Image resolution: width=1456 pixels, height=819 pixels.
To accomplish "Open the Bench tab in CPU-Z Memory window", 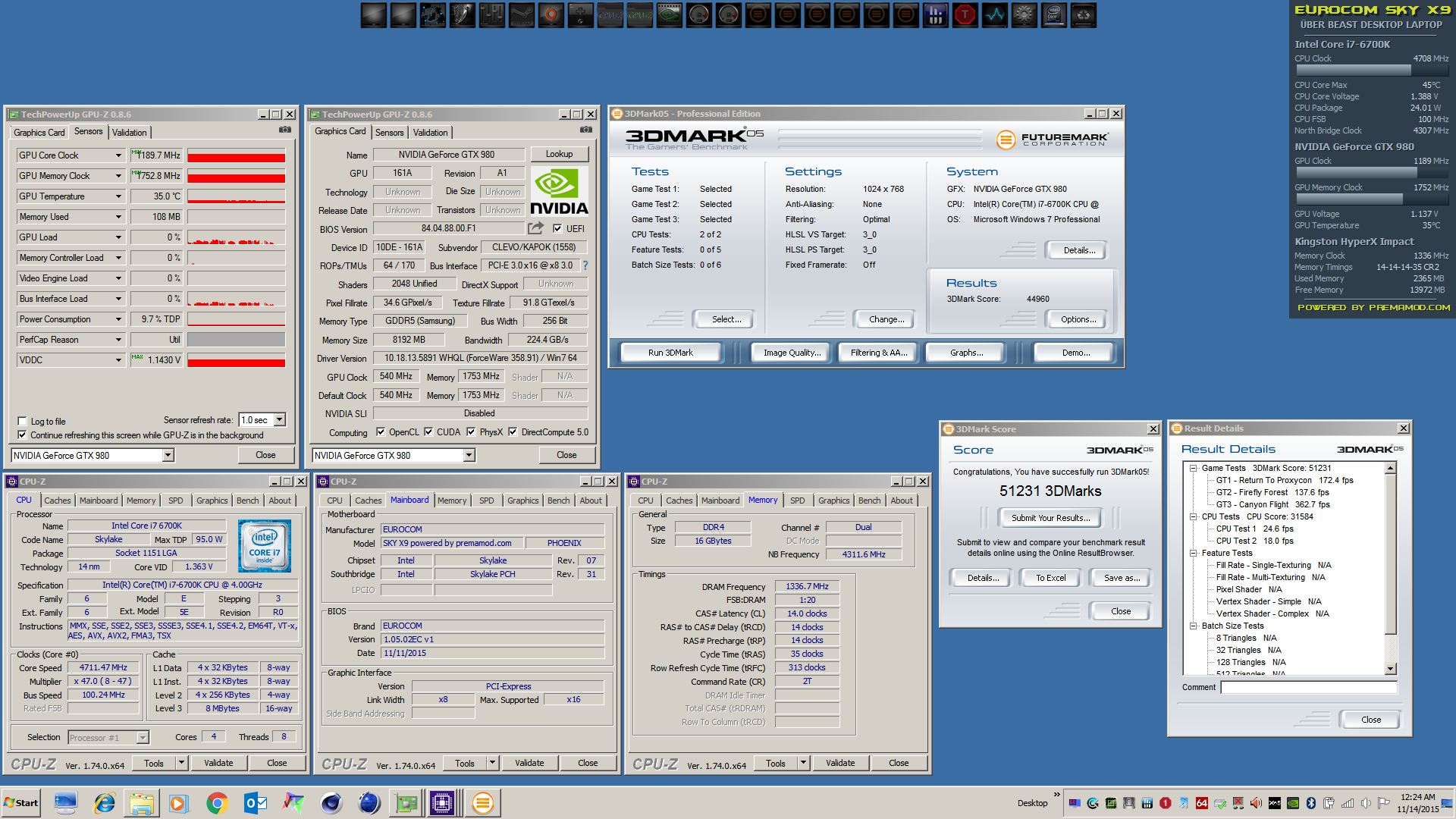I will pyautogui.click(x=870, y=500).
